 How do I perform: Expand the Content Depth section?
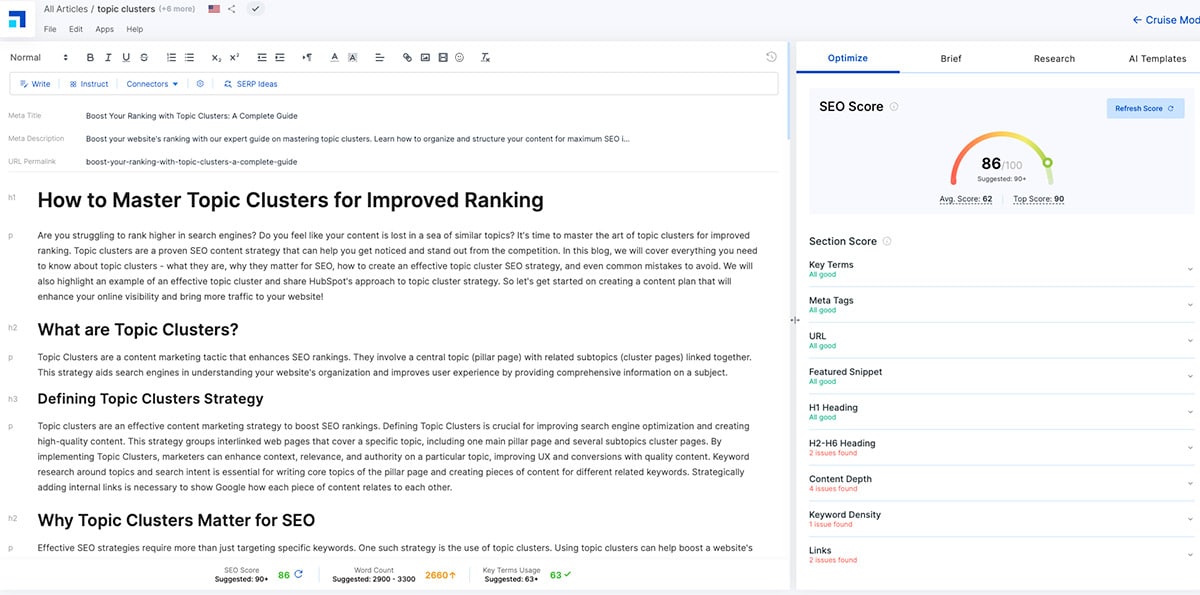pyautogui.click(x=1000, y=483)
